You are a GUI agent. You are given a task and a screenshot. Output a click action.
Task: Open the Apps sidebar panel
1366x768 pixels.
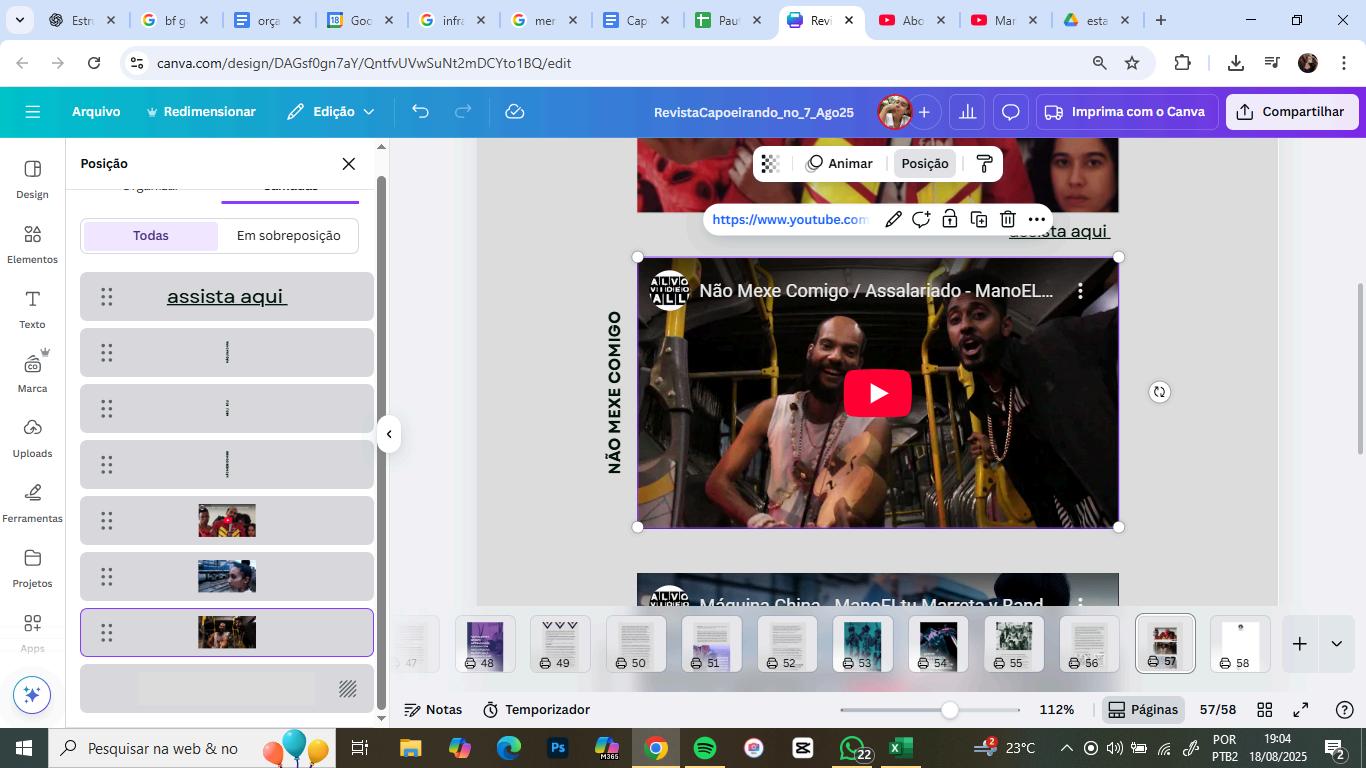(x=32, y=633)
